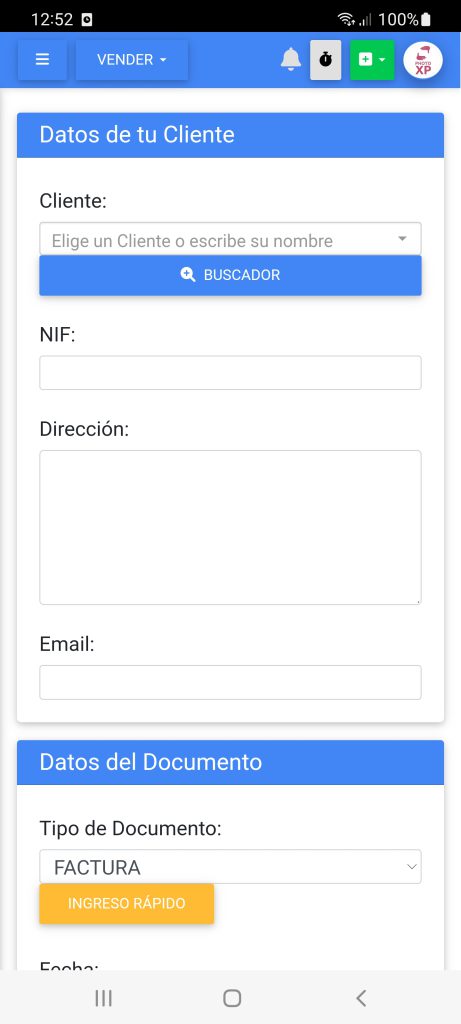Open the hamburger menu

42,59
